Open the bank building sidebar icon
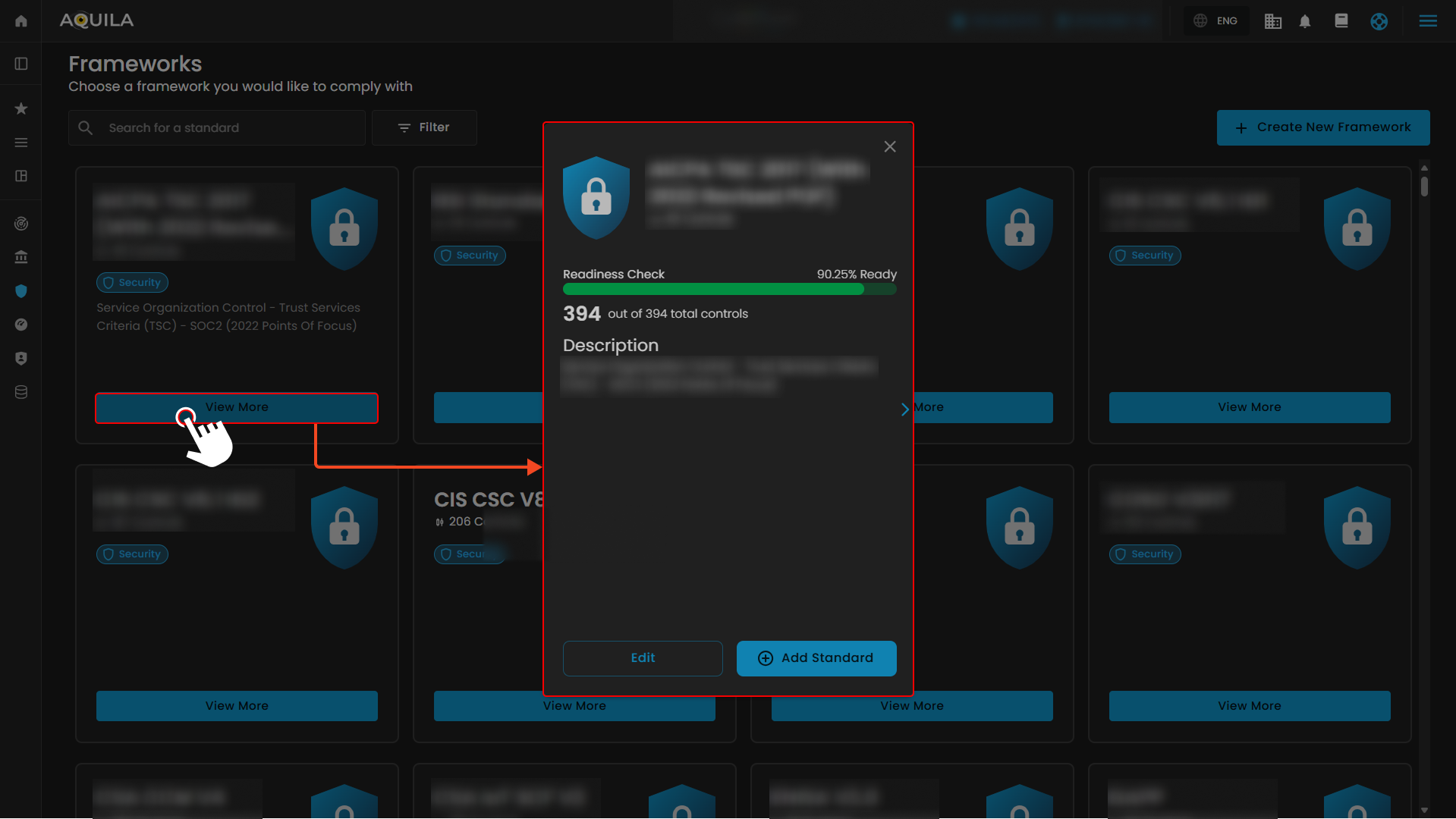 pyautogui.click(x=21, y=257)
